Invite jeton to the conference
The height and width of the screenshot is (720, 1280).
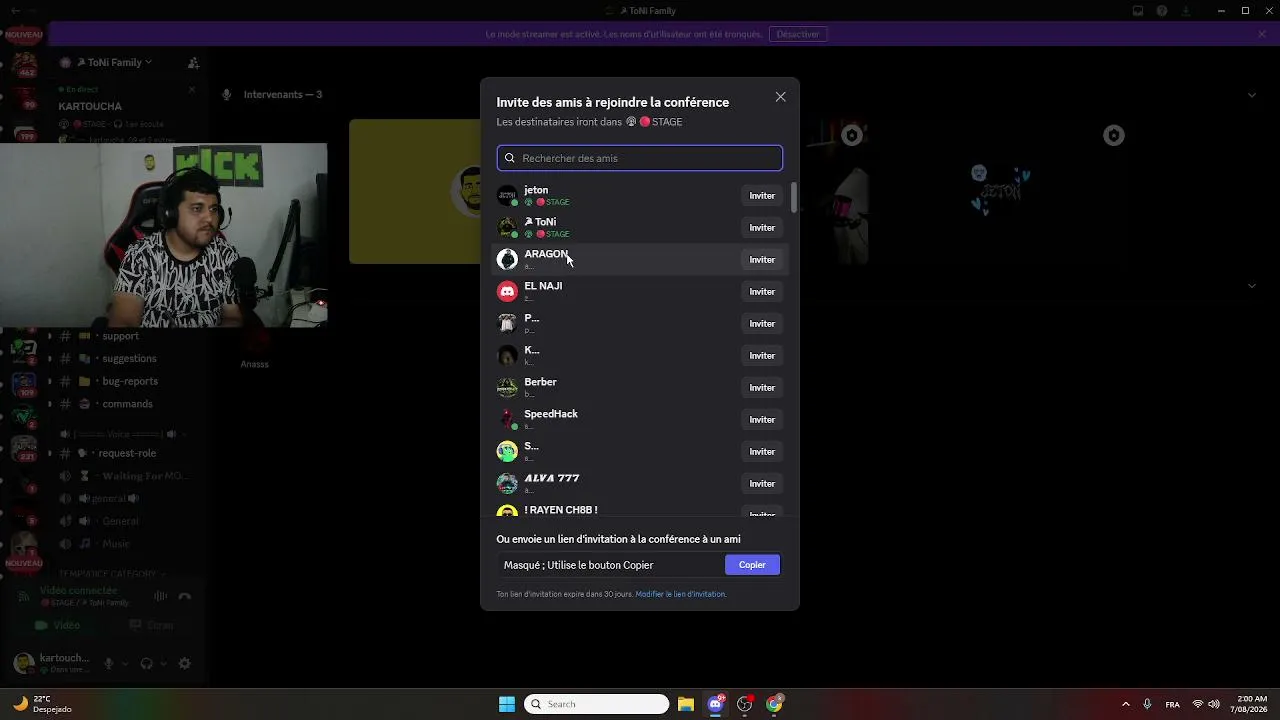pos(762,196)
